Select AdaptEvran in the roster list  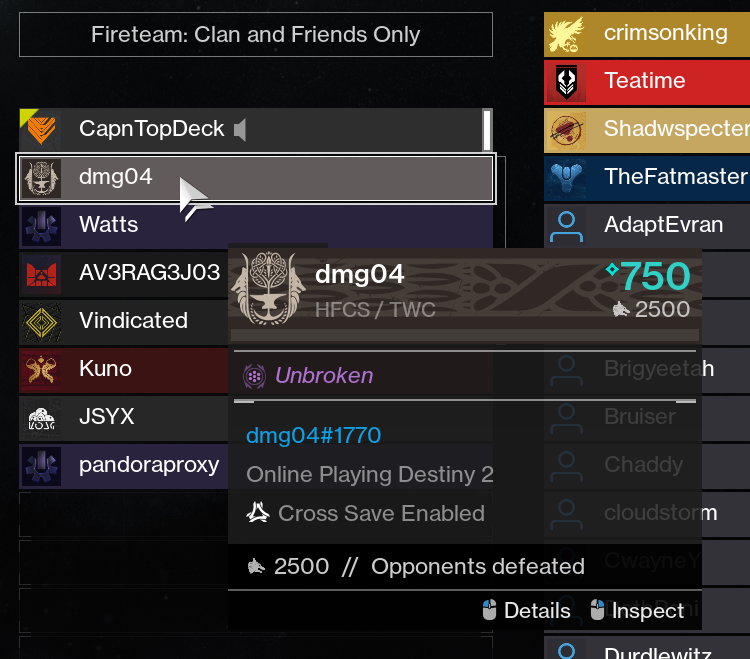[647, 226]
